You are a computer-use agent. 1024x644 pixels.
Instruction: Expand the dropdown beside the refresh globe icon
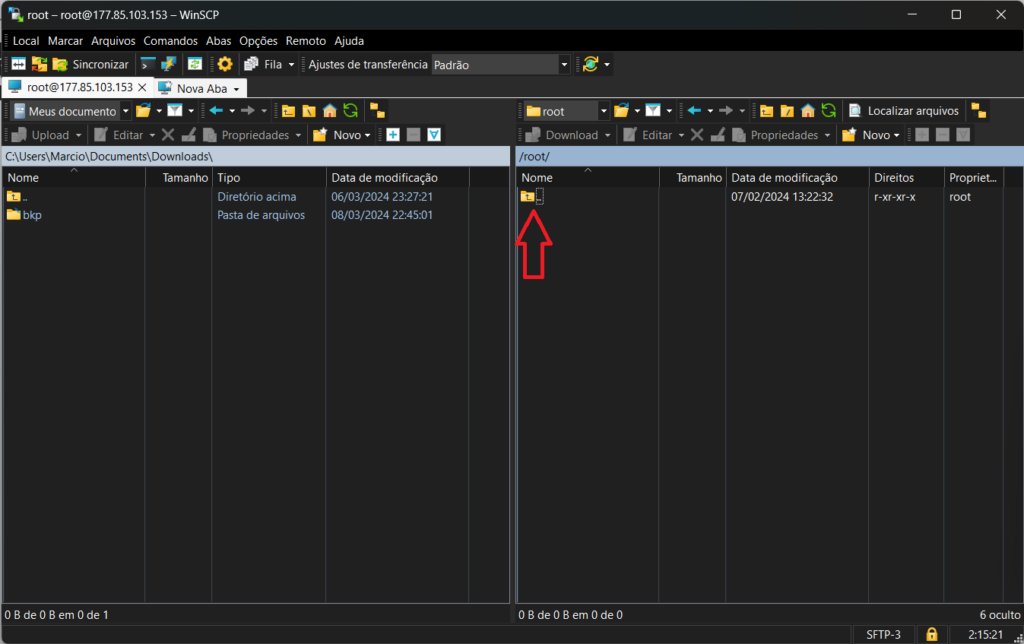click(x=607, y=64)
